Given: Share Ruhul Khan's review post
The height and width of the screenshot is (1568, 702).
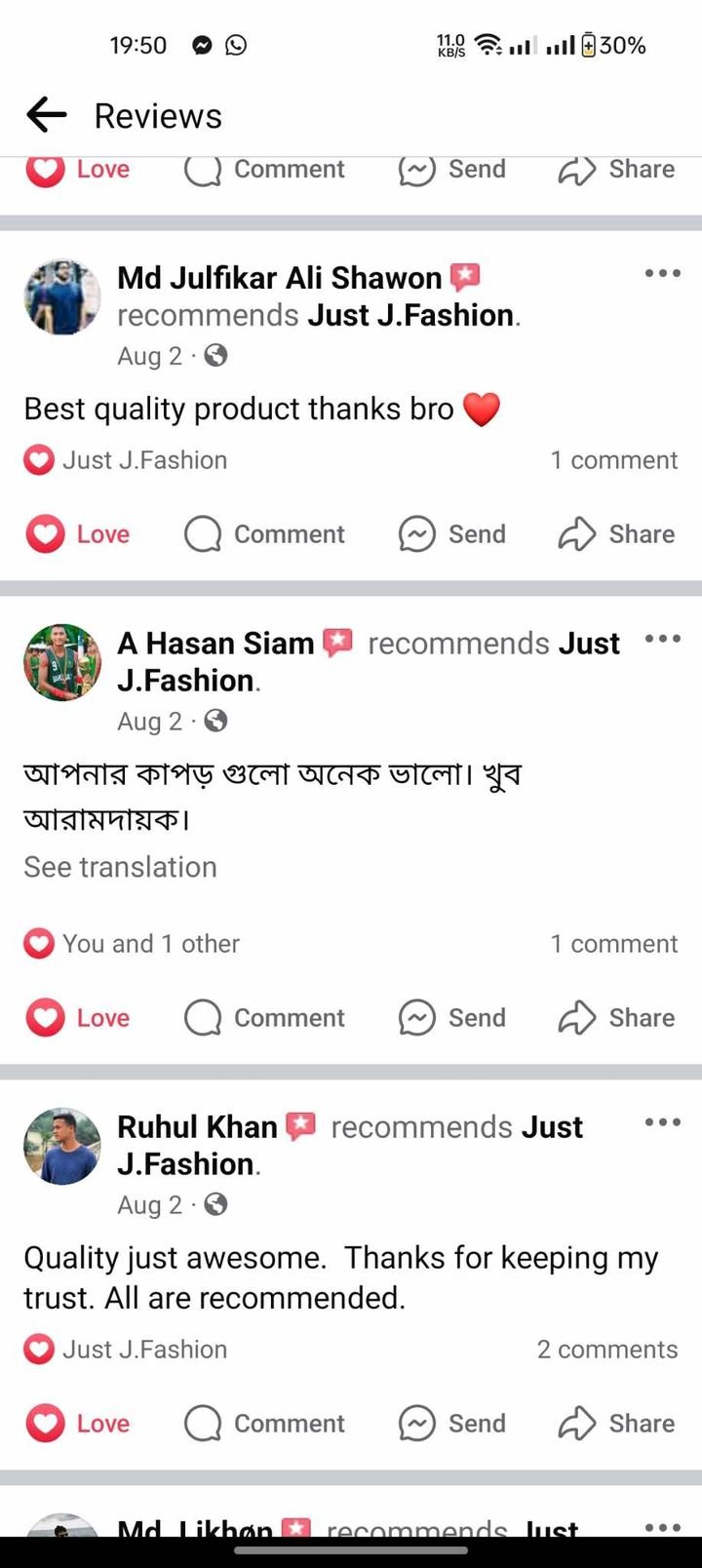Looking at the screenshot, I should point(616,1424).
